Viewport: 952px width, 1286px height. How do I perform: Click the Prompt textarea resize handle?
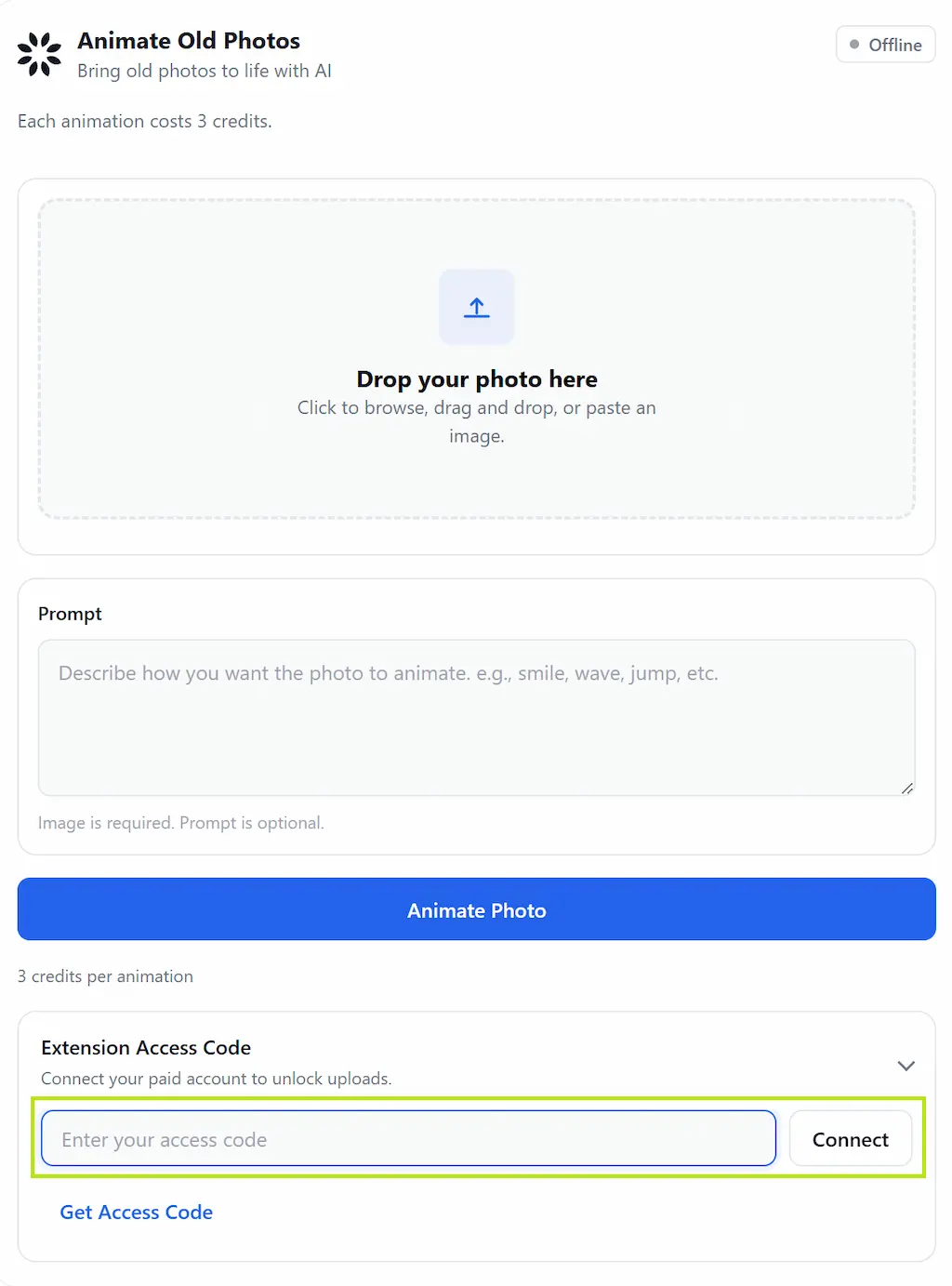tap(906, 788)
